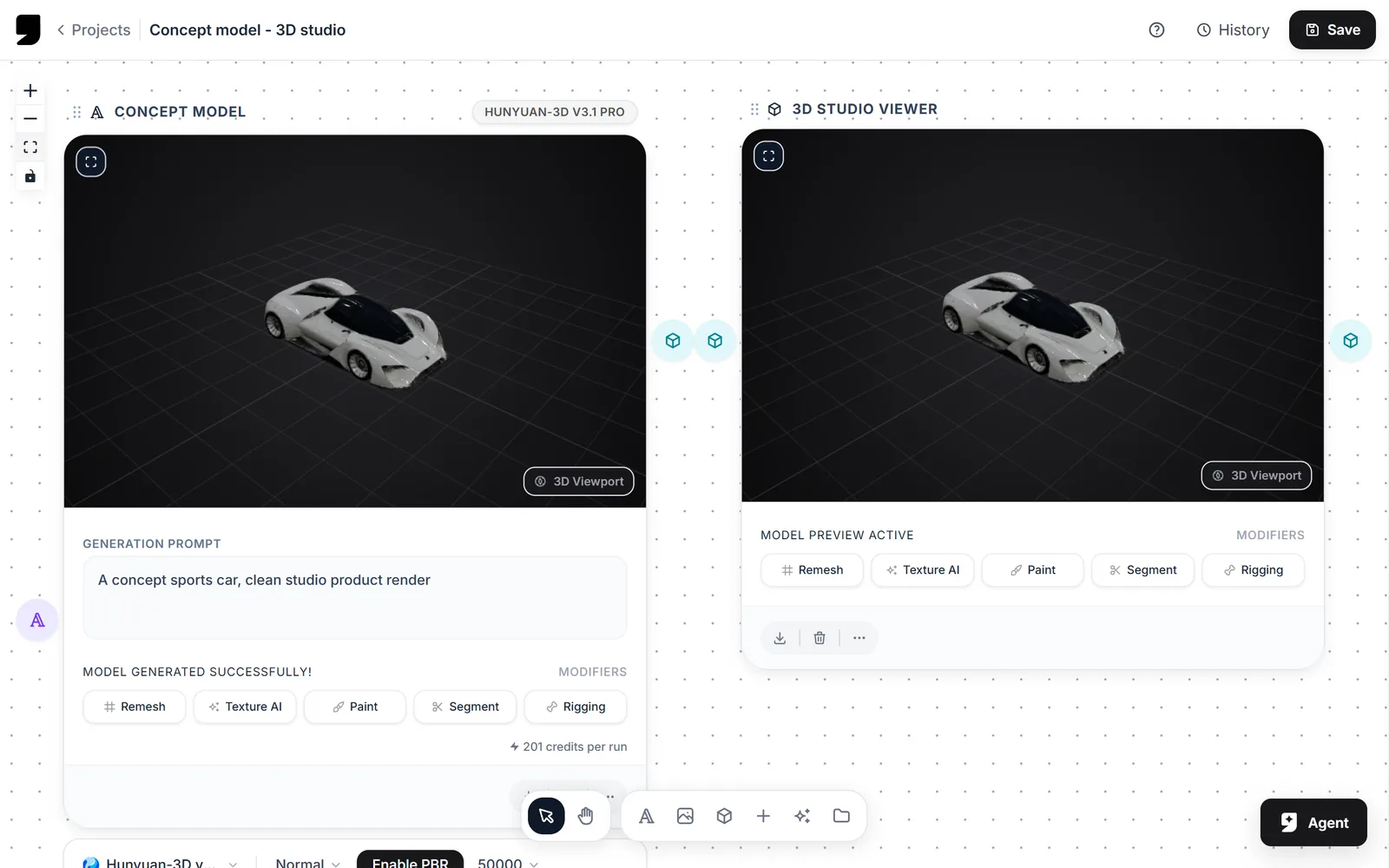Fit canvas to view

coord(30,148)
